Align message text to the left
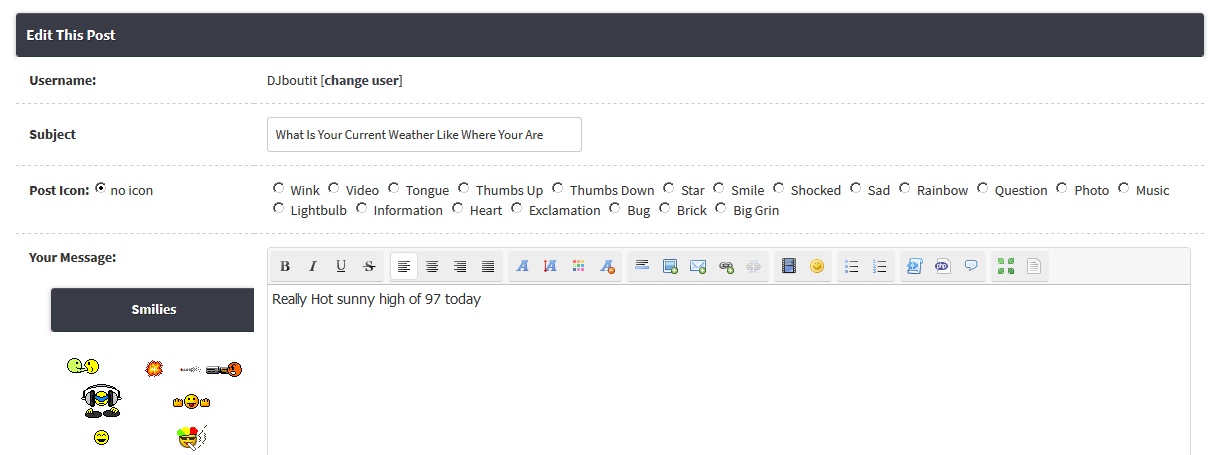 404,266
